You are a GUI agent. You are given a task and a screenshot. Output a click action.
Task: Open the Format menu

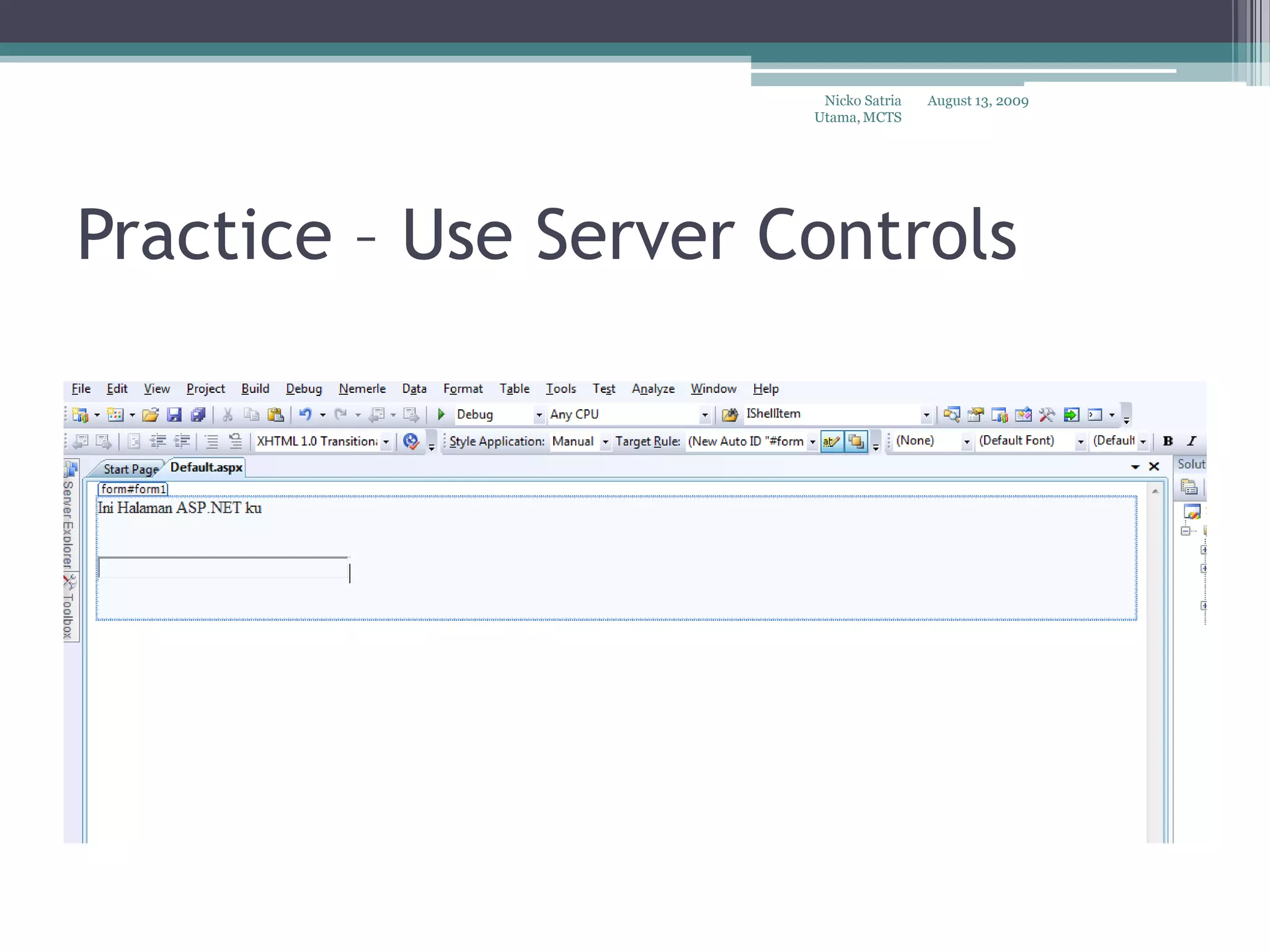coord(463,389)
